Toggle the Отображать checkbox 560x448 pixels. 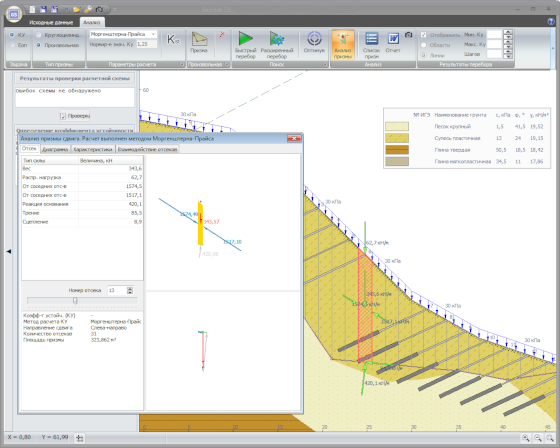[424, 35]
